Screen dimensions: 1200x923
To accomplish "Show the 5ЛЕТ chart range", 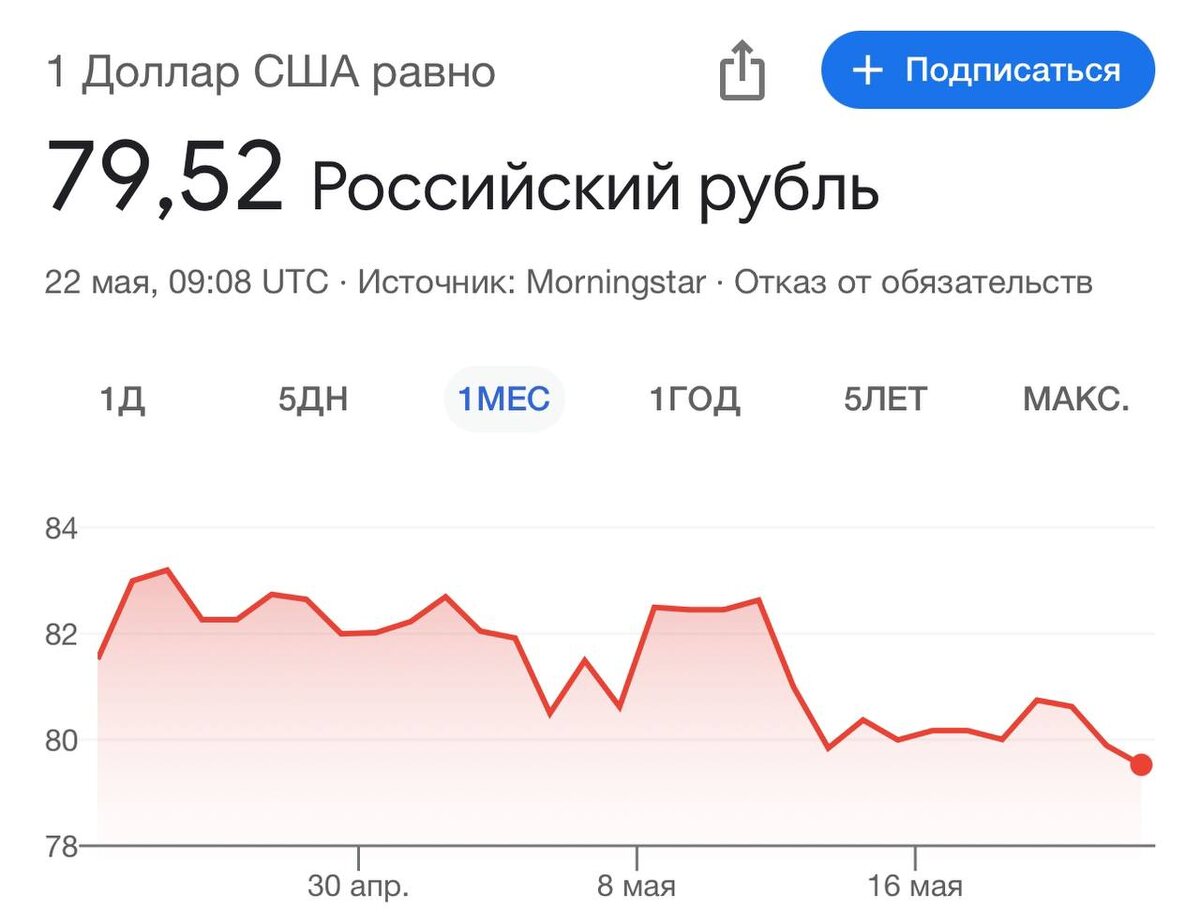I will click(x=885, y=400).
